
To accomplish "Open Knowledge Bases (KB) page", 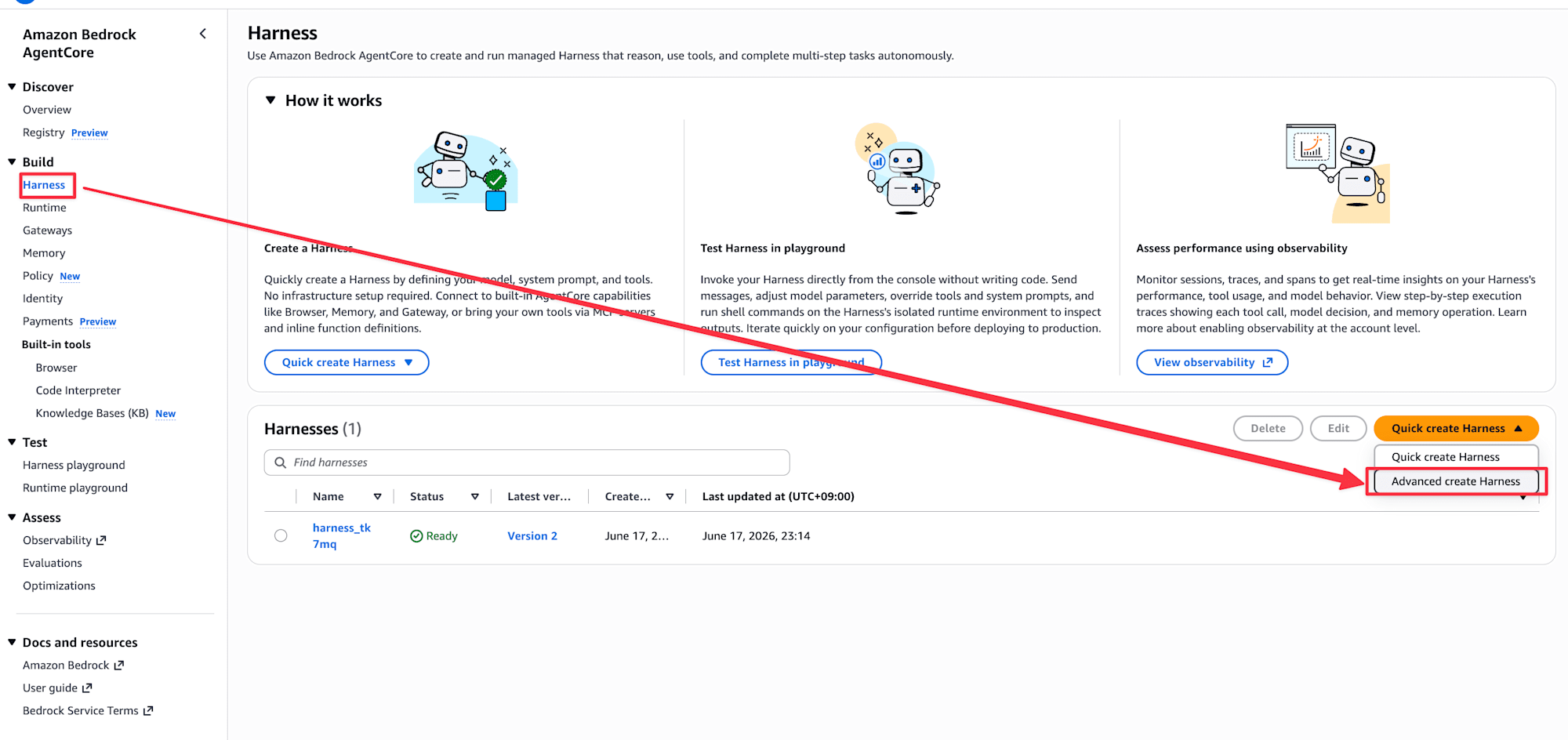I will (x=93, y=413).
